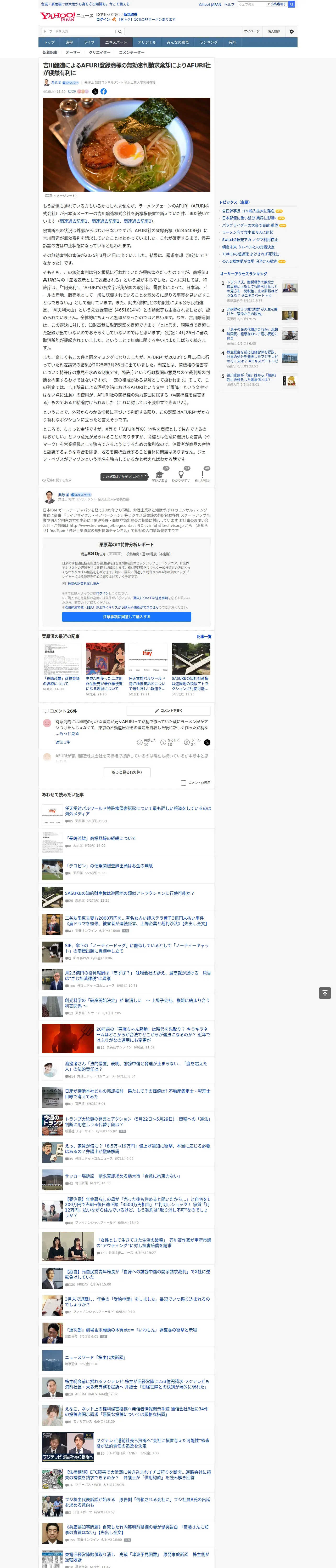This screenshot has width=336, height=1568.
Task: Open 購入履歴 in the header
Action: click(274, 32)
